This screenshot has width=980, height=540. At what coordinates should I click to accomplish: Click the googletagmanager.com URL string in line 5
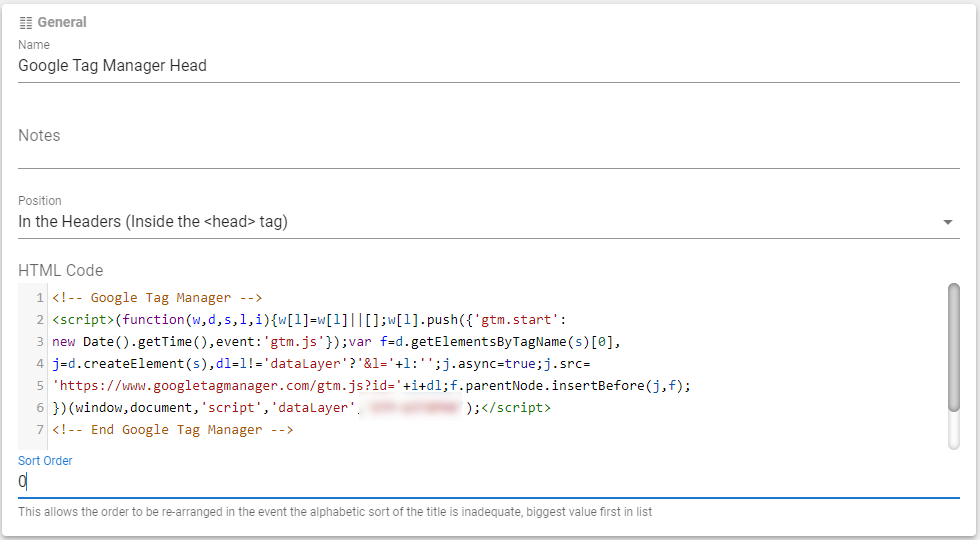pos(227,386)
